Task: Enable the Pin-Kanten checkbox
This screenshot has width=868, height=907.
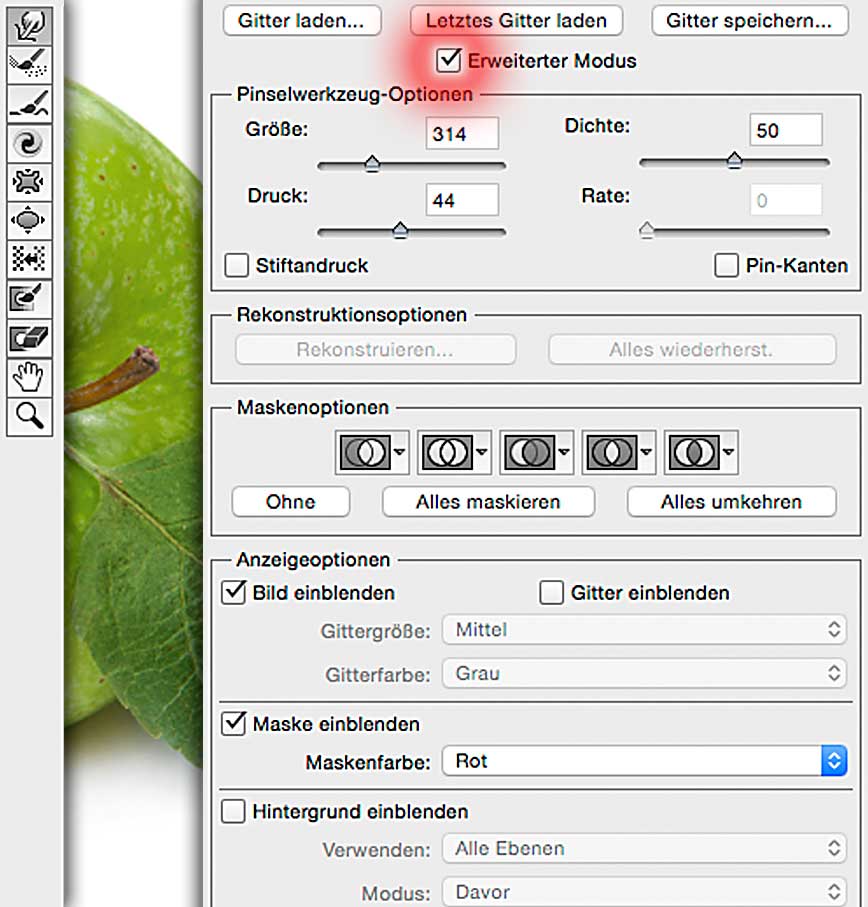Action: click(726, 266)
